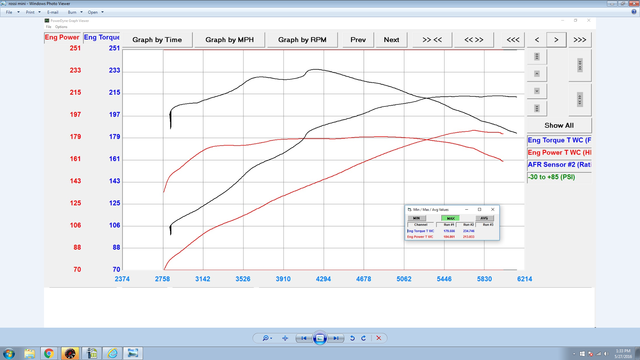Screen dimensions: 640x360
Task: Click the Channel column header
Action: point(420,225)
